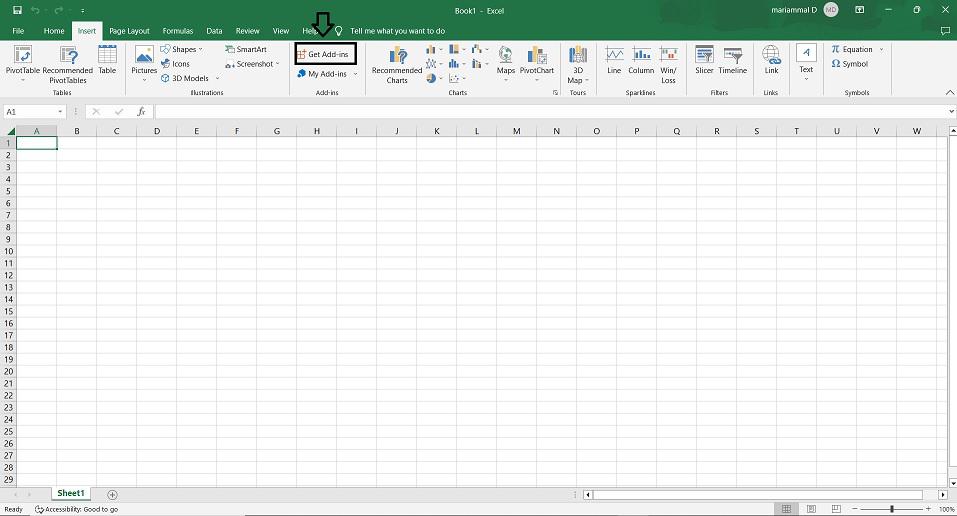Switch to Normal view in status bar

click(x=787, y=509)
